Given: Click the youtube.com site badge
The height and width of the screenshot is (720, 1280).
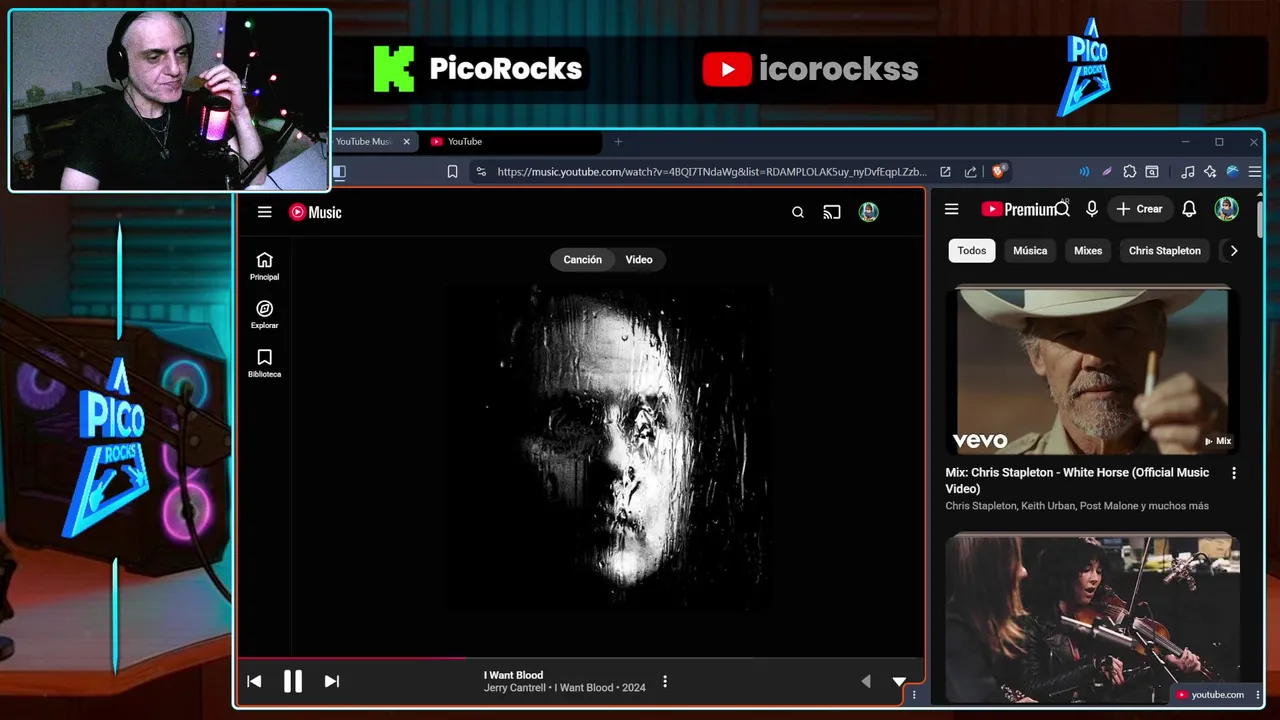Looking at the screenshot, I should (x=1210, y=695).
